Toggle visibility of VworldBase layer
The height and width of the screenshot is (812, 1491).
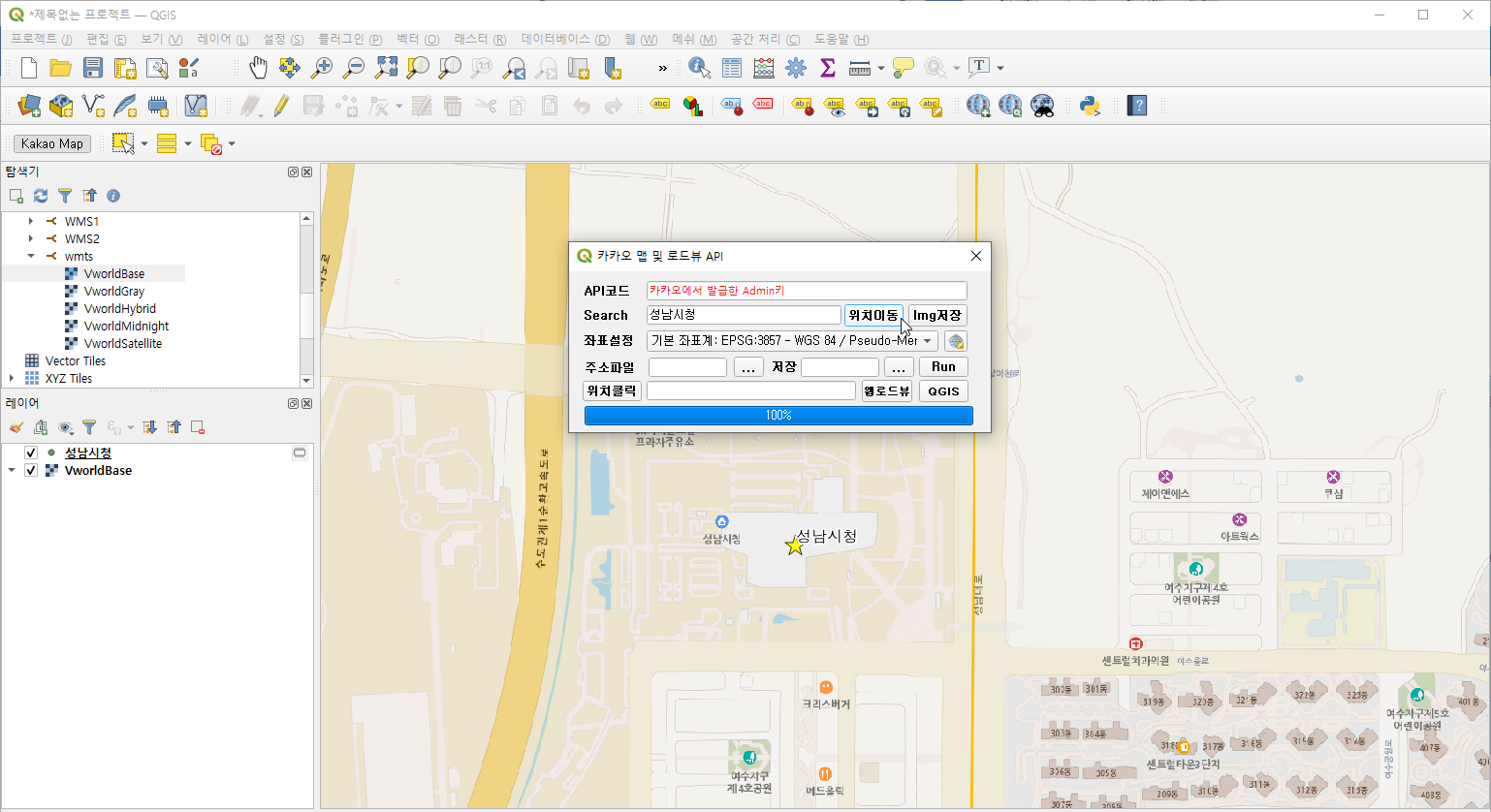pyautogui.click(x=31, y=470)
